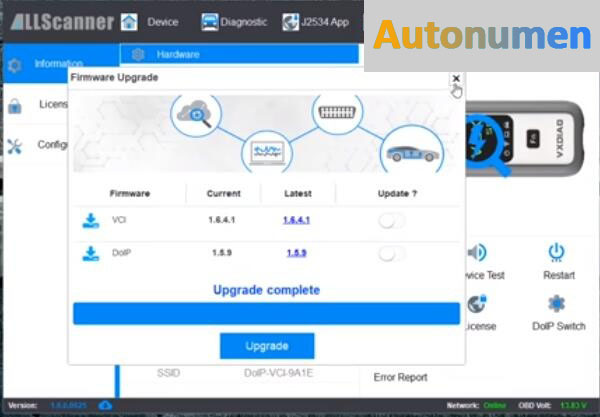Screen dimensions: 600x417
Task: Open latest DoIP version link 1.5.9
Action: [297, 253]
